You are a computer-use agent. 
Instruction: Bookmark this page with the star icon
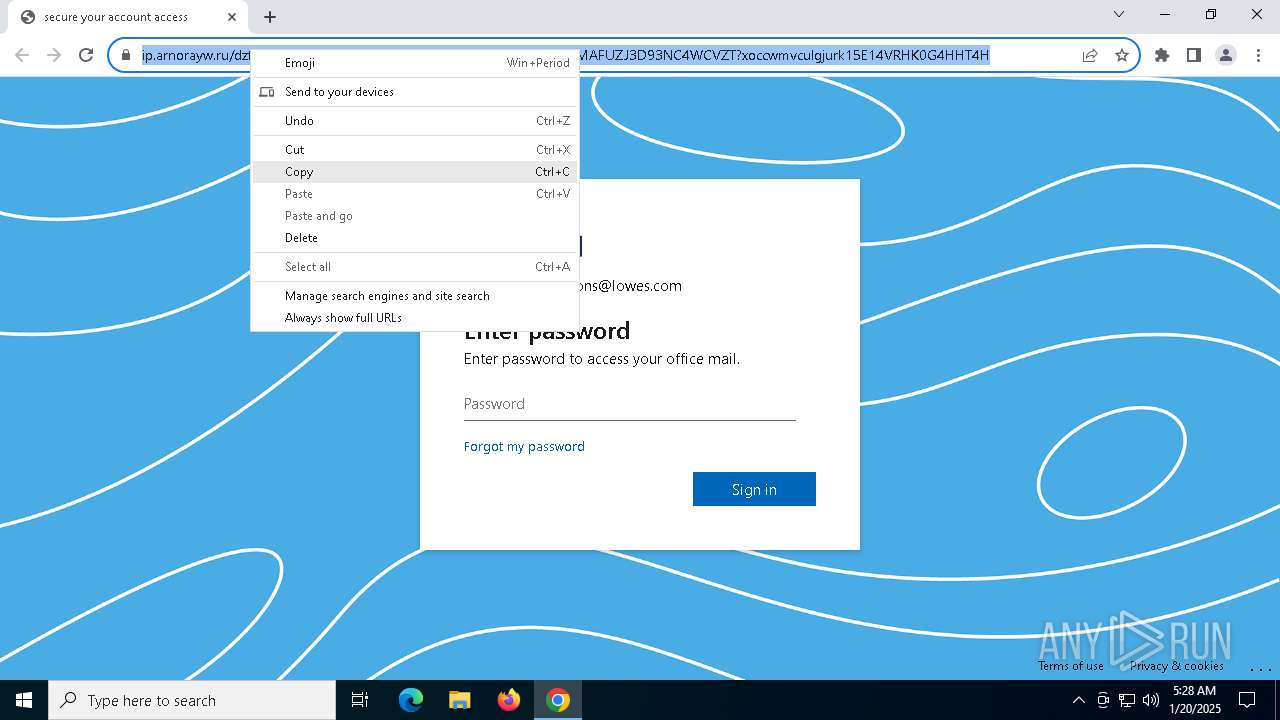[1122, 55]
